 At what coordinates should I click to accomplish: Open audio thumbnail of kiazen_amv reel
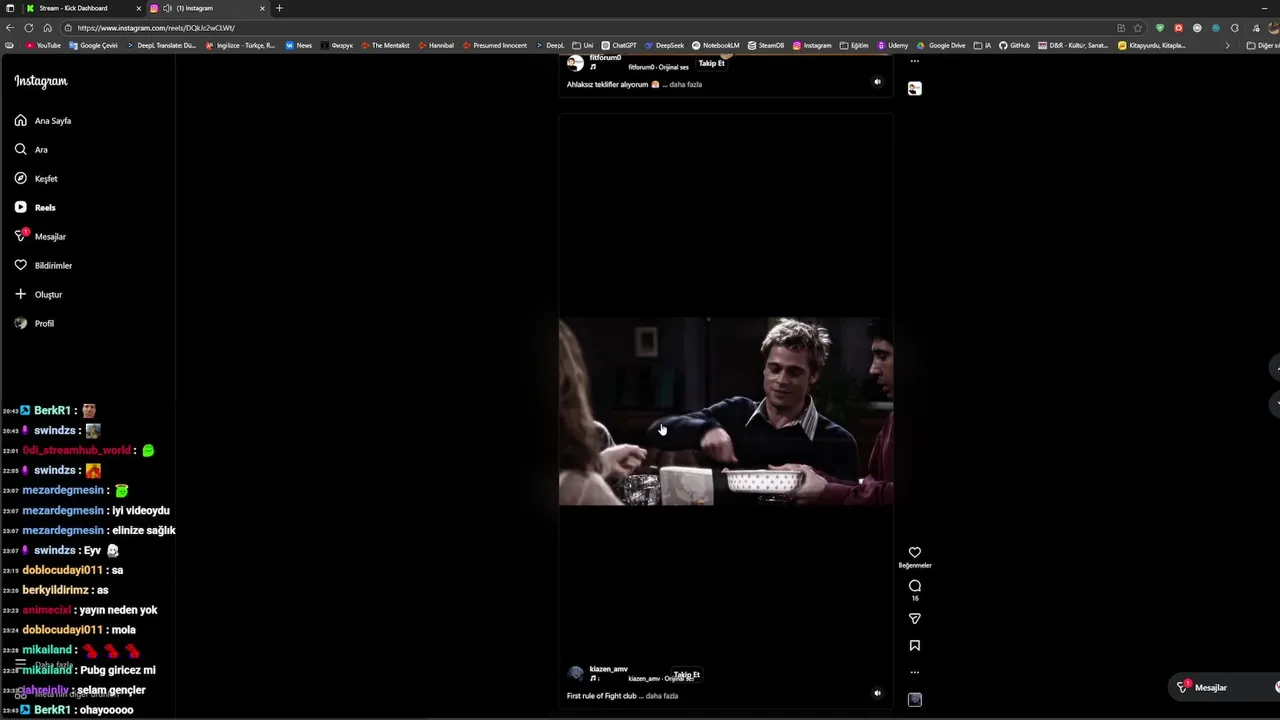[x=914, y=699]
